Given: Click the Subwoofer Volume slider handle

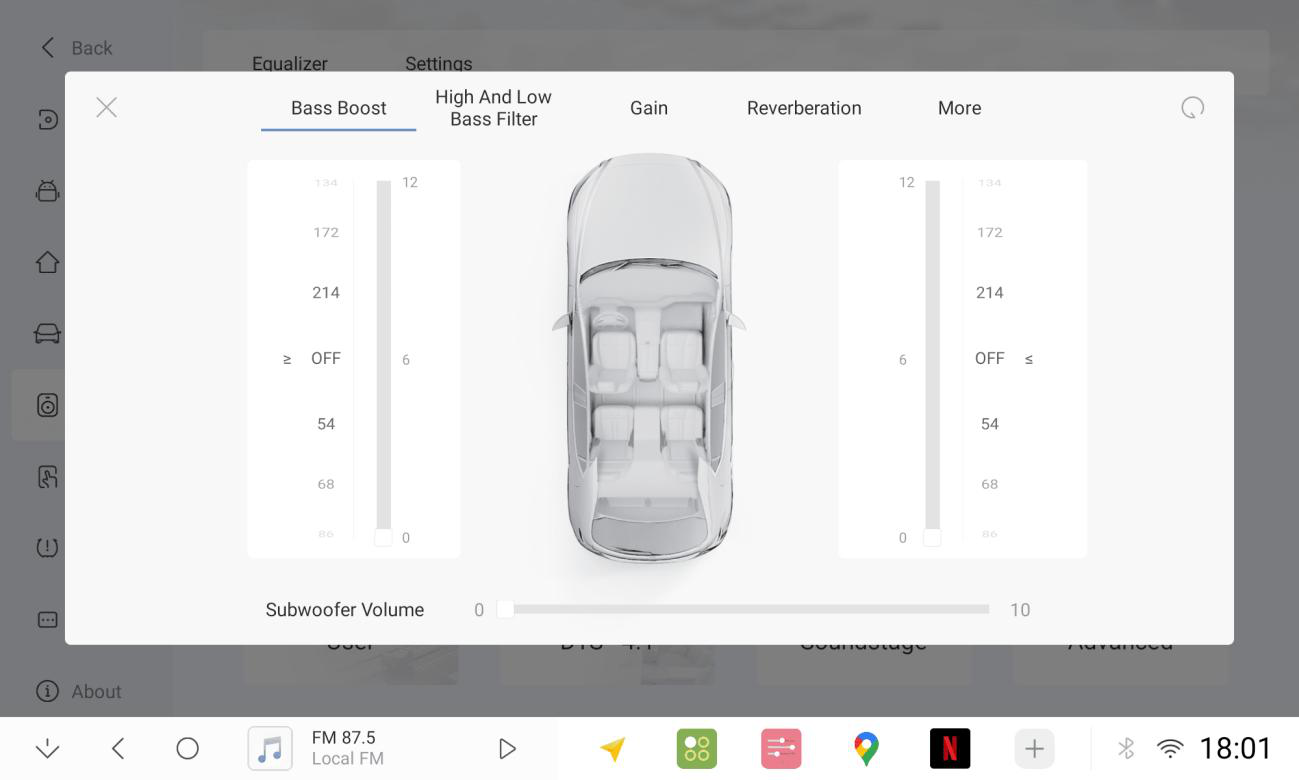Looking at the screenshot, I should point(505,609).
